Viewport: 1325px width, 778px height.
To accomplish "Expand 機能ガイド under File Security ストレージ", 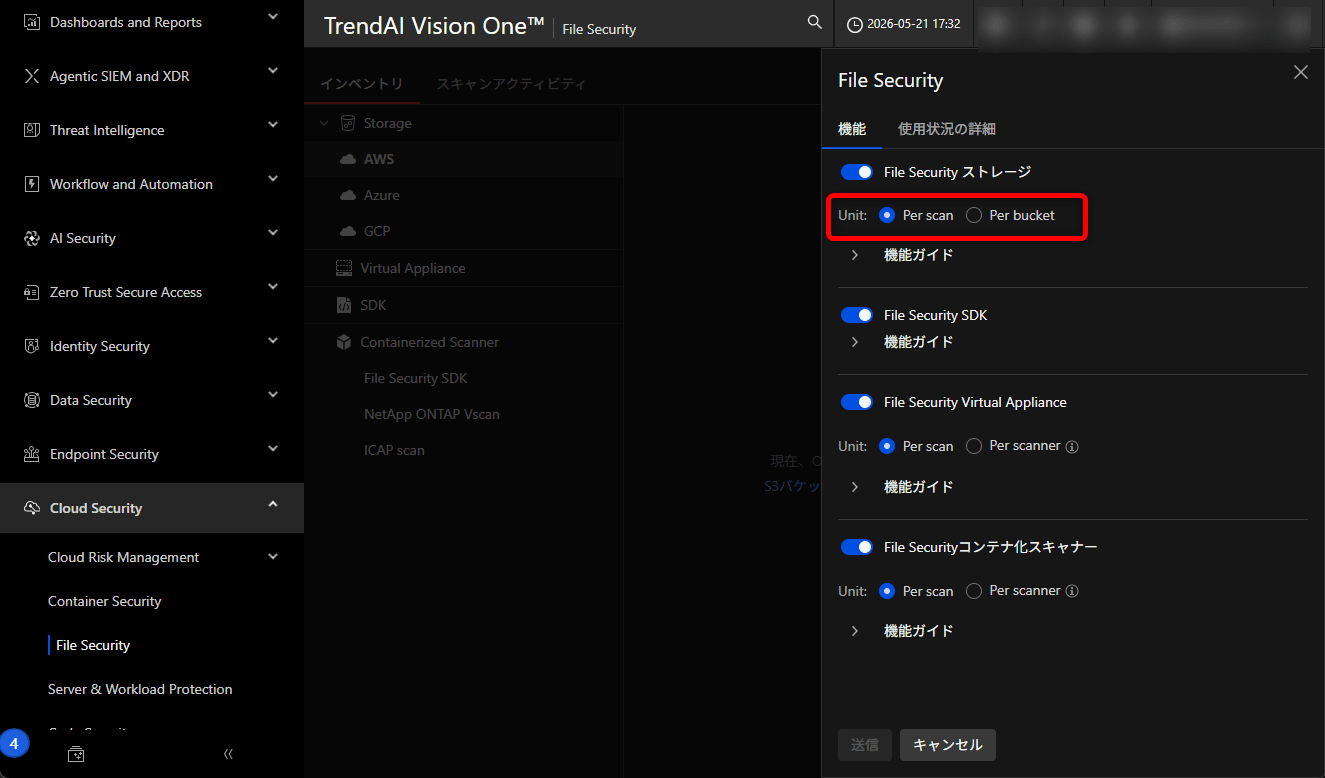I will coord(855,255).
